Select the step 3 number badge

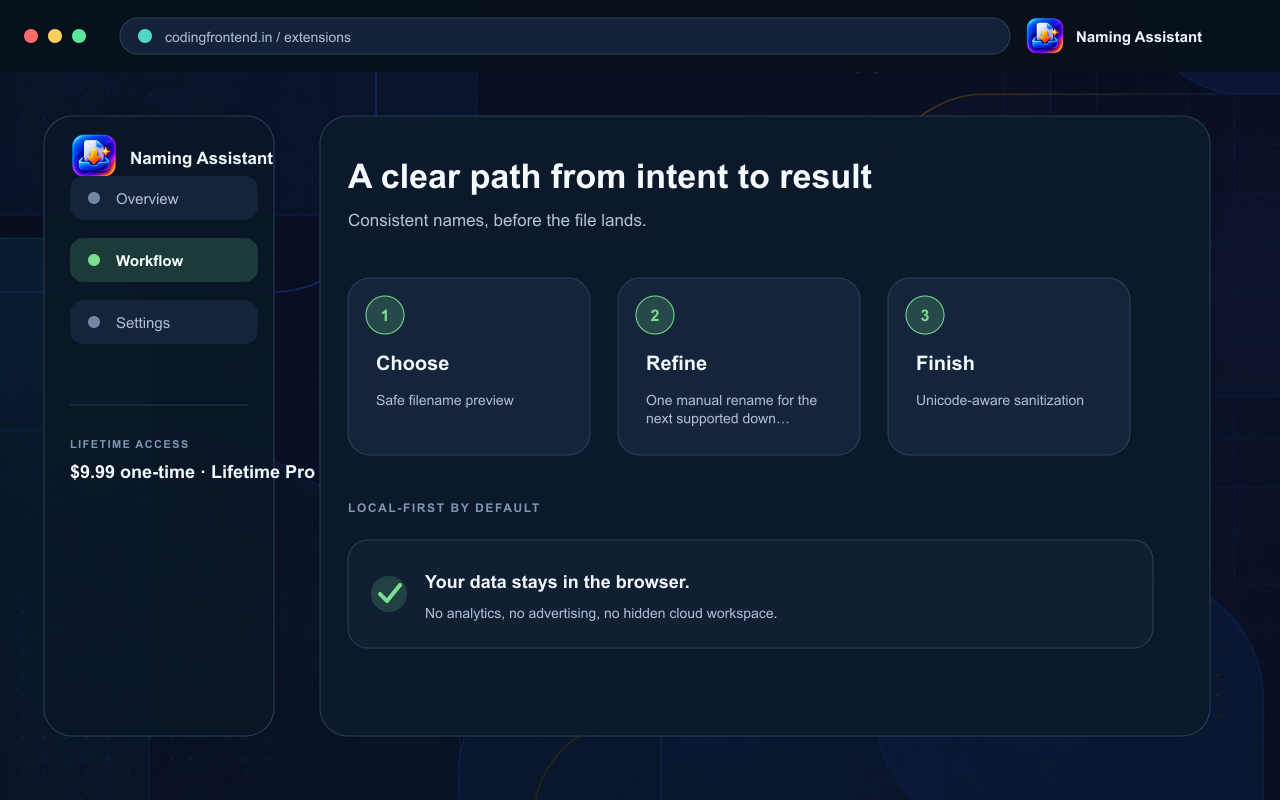click(x=925, y=315)
